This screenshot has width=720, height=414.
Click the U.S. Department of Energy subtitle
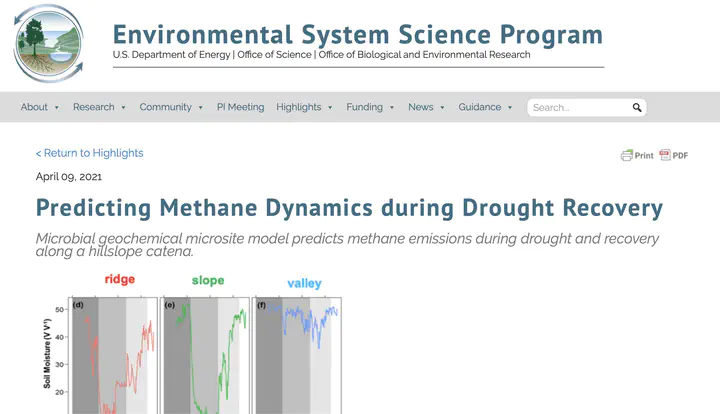pos(321,55)
